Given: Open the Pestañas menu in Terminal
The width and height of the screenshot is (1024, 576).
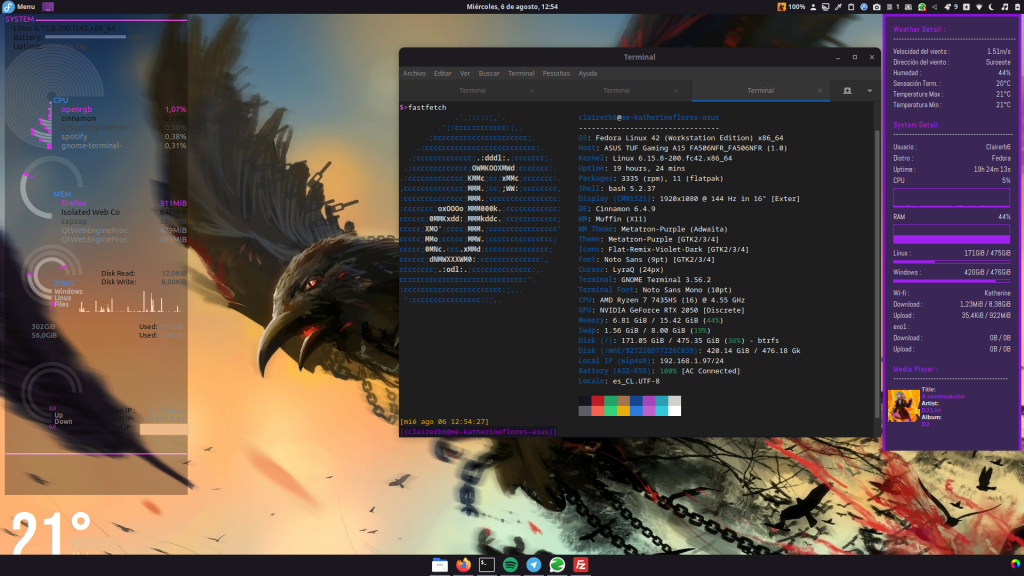Looking at the screenshot, I should [556, 73].
